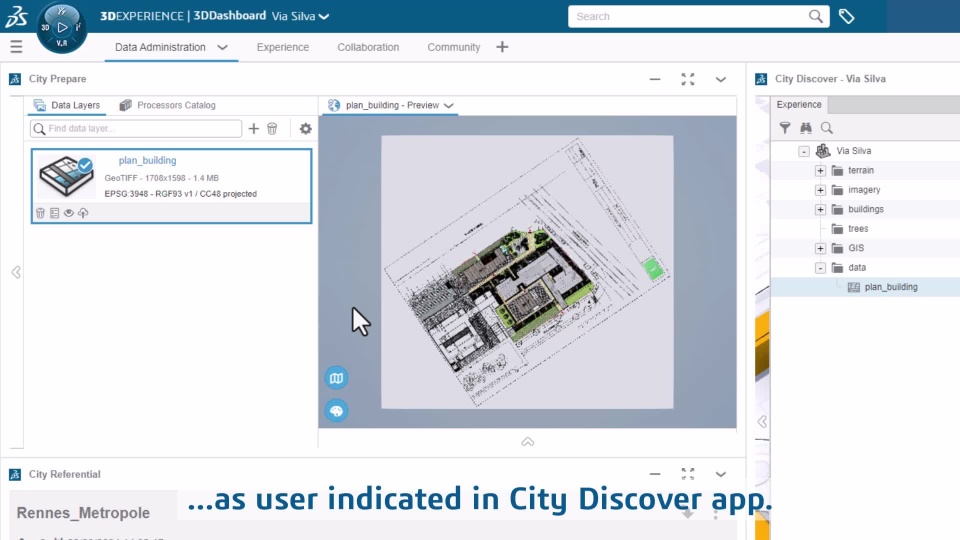Maximize the City Referential widget
The image size is (960, 540).
coord(688,474)
